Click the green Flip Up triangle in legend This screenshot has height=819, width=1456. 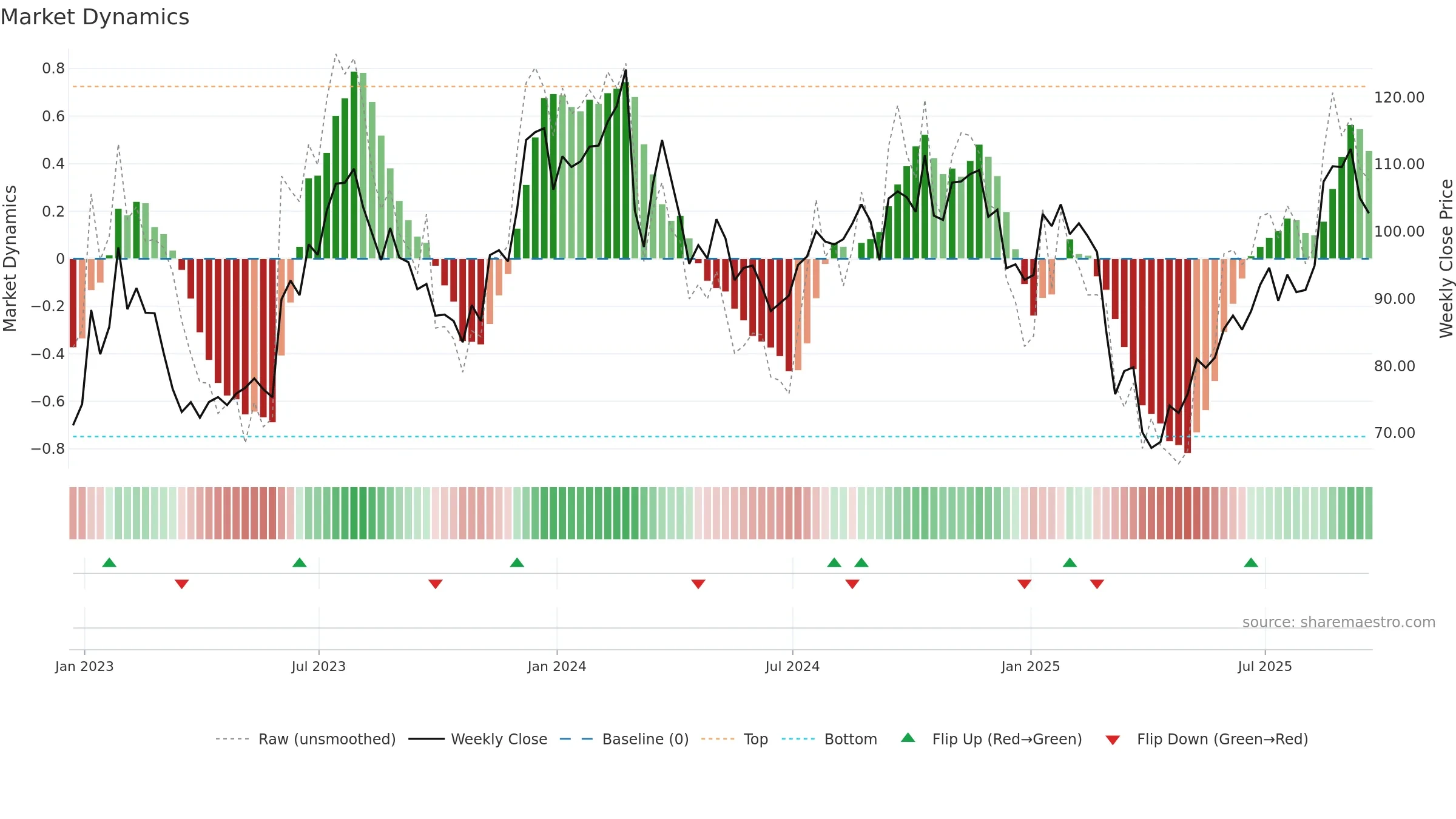[x=908, y=738]
